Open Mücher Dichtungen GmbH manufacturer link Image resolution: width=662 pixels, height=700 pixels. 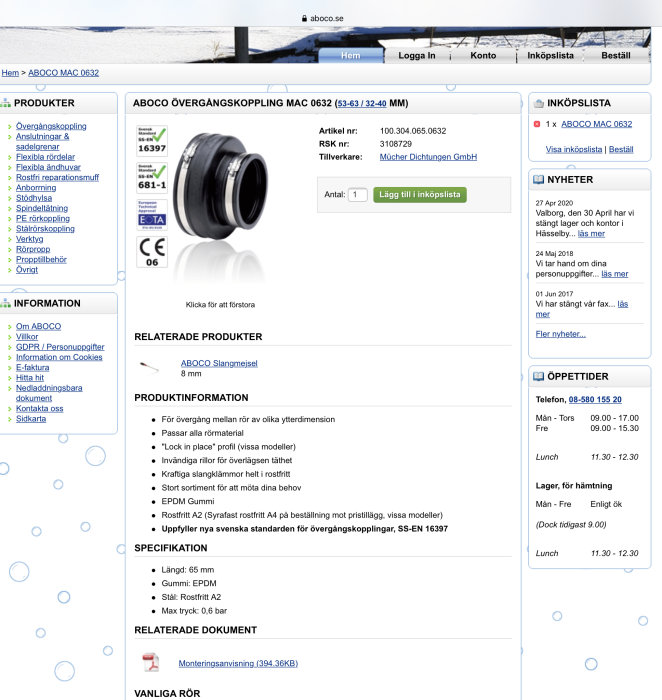[x=428, y=157]
